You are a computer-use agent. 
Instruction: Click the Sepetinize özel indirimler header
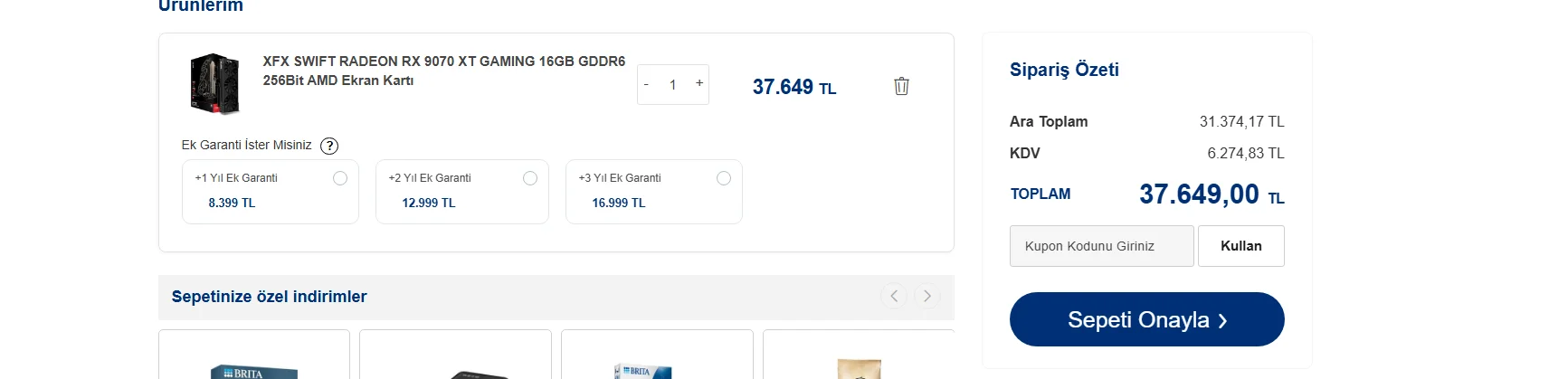tap(270, 297)
